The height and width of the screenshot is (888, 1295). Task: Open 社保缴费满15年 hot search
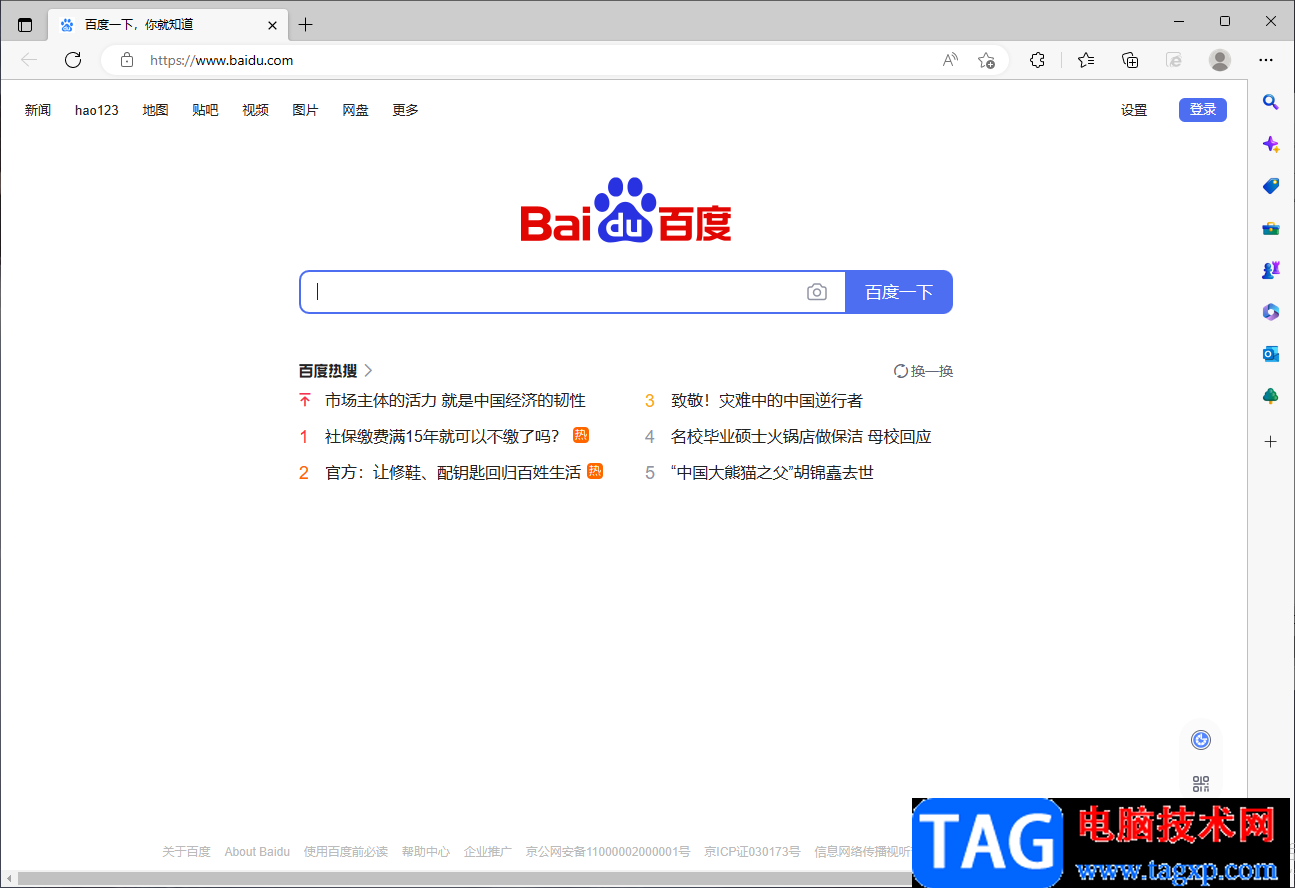pyautogui.click(x=442, y=437)
